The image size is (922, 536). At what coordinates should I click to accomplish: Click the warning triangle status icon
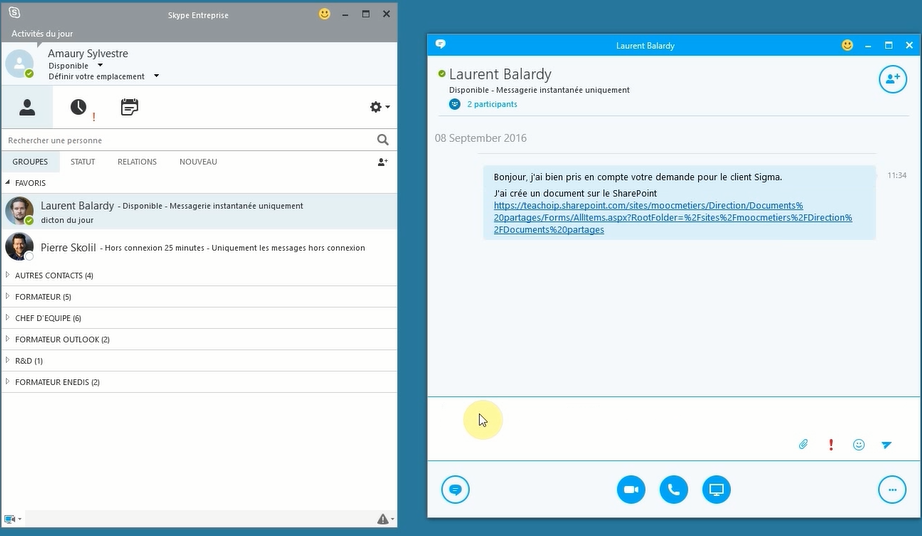383,518
